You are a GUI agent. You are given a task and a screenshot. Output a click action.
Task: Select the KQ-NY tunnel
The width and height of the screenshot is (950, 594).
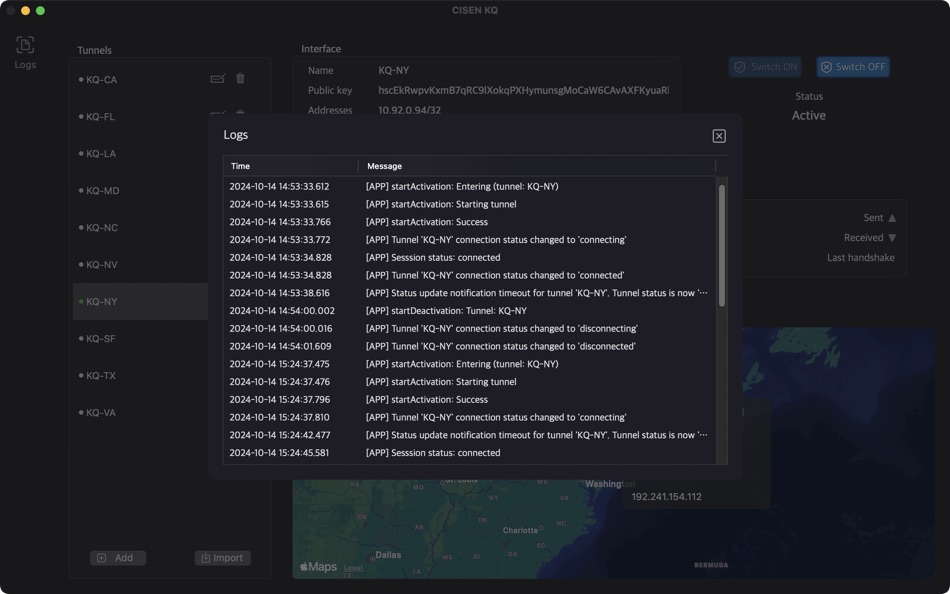coord(141,301)
